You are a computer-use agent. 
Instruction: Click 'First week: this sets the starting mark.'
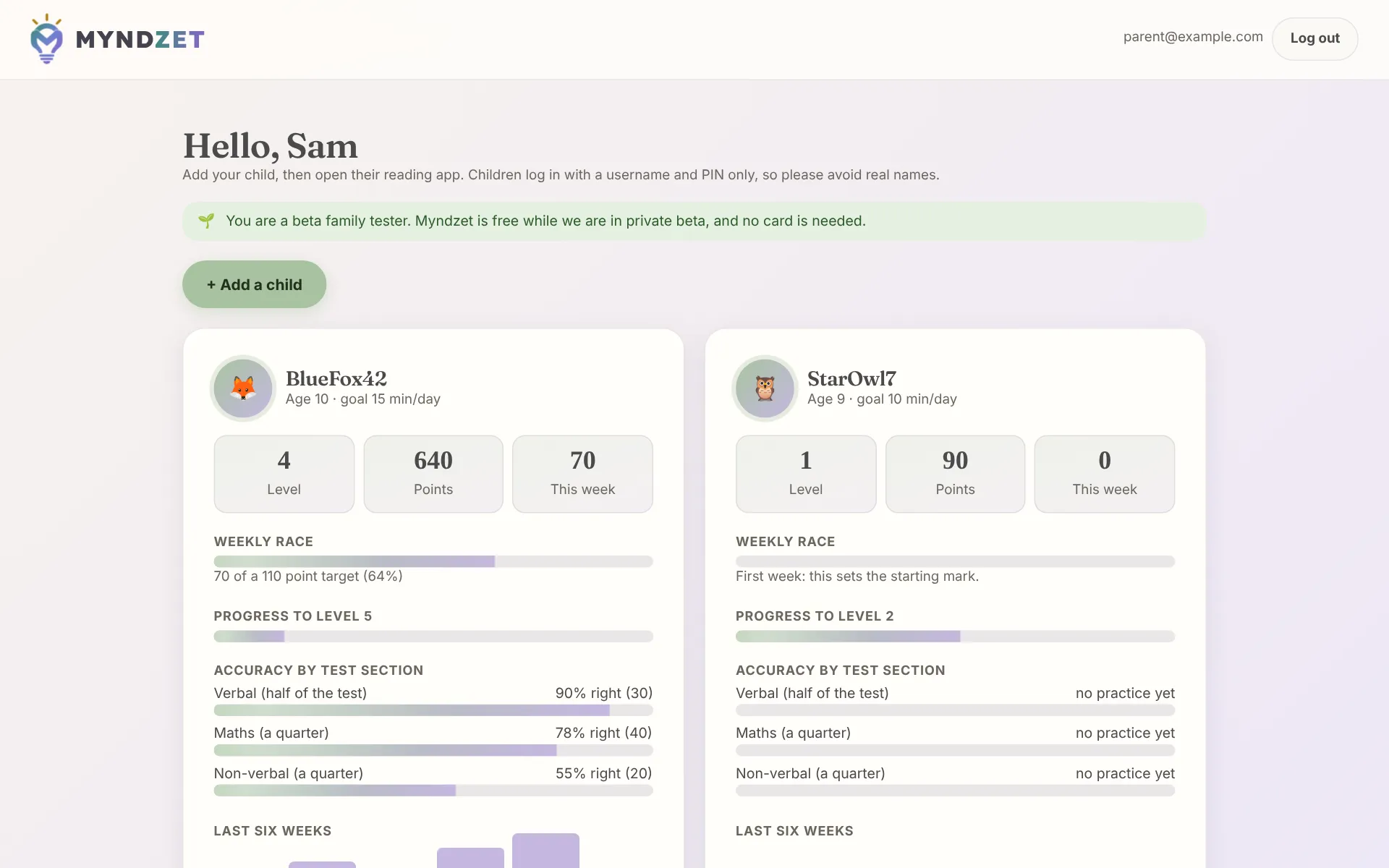(x=857, y=576)
